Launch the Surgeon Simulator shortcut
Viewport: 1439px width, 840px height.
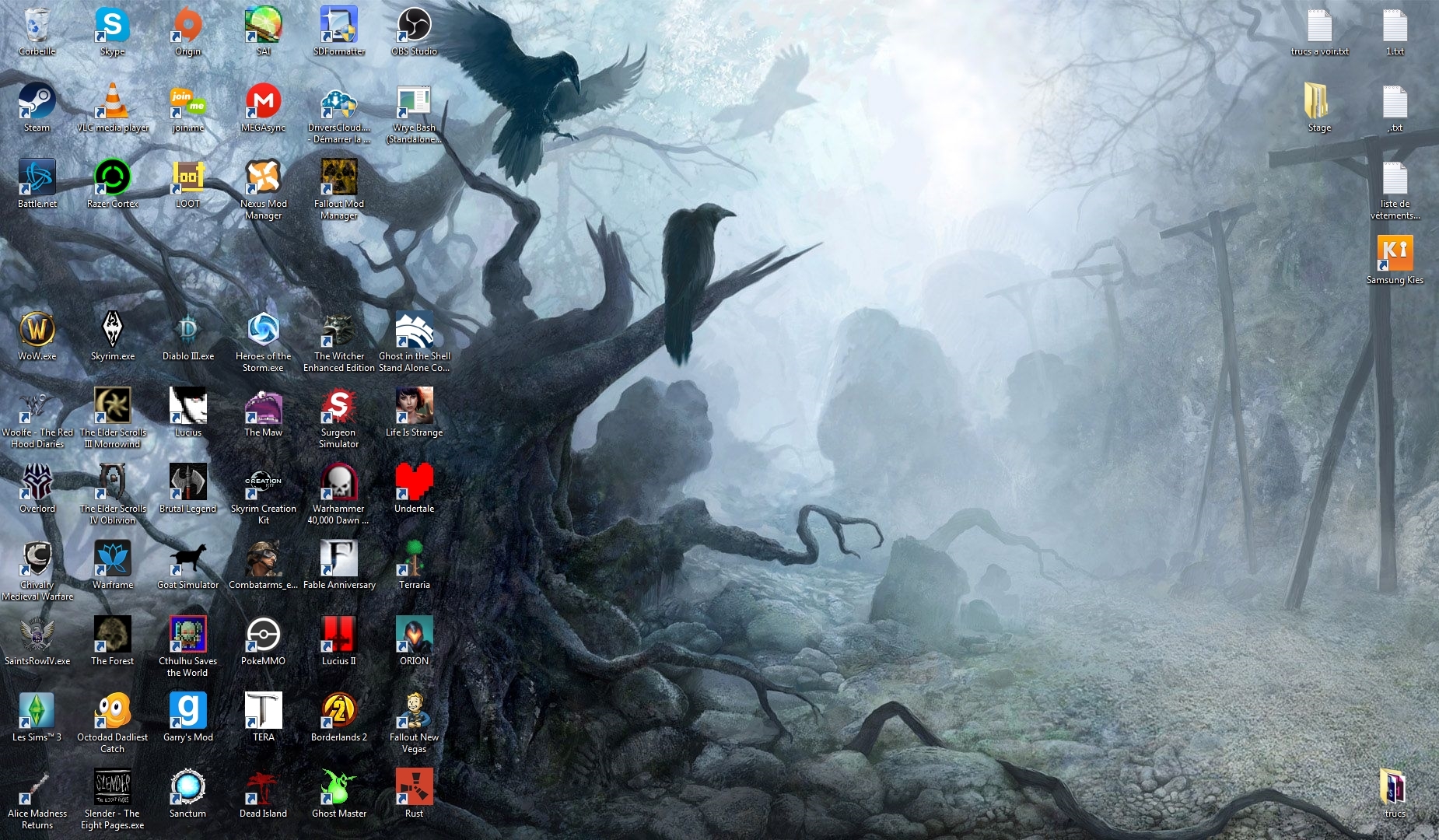tap(338, 406)
